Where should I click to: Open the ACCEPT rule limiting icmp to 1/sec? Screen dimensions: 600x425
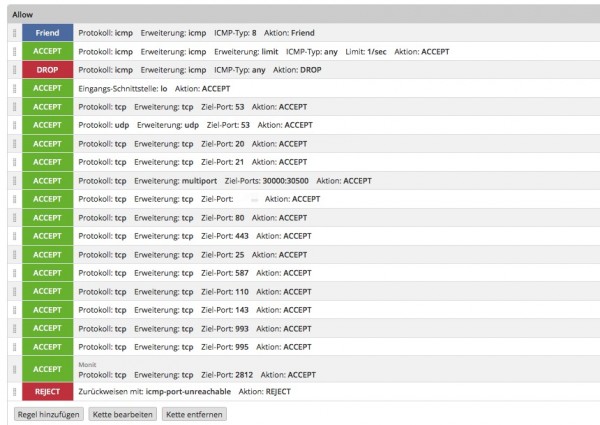click(303, 51)
